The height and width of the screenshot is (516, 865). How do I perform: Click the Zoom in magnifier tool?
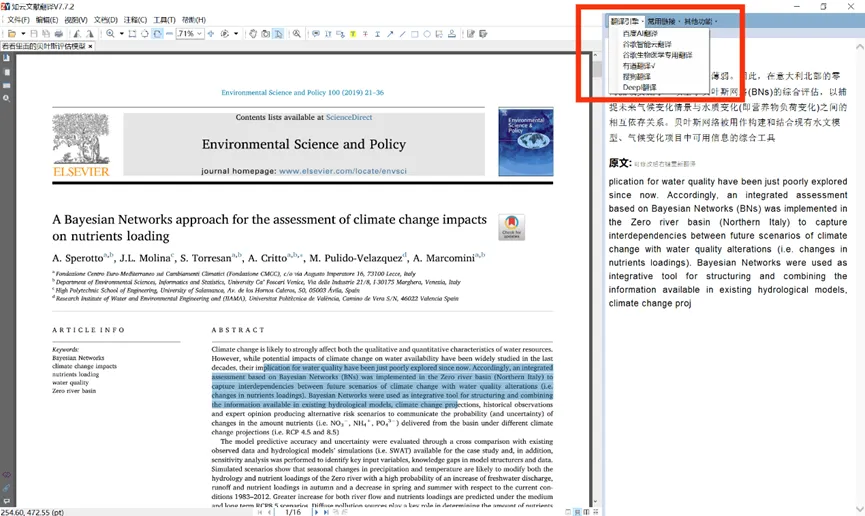[x=110, y=34]
